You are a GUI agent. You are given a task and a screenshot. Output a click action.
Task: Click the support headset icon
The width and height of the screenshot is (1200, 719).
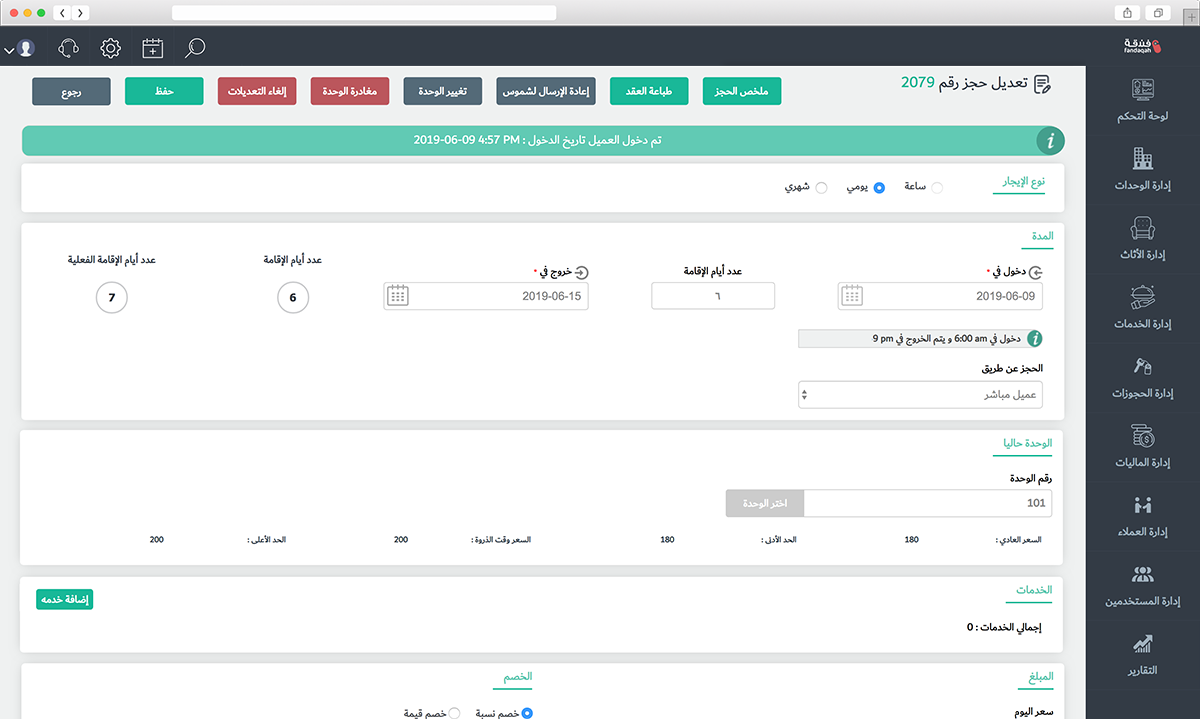[69, 47]
